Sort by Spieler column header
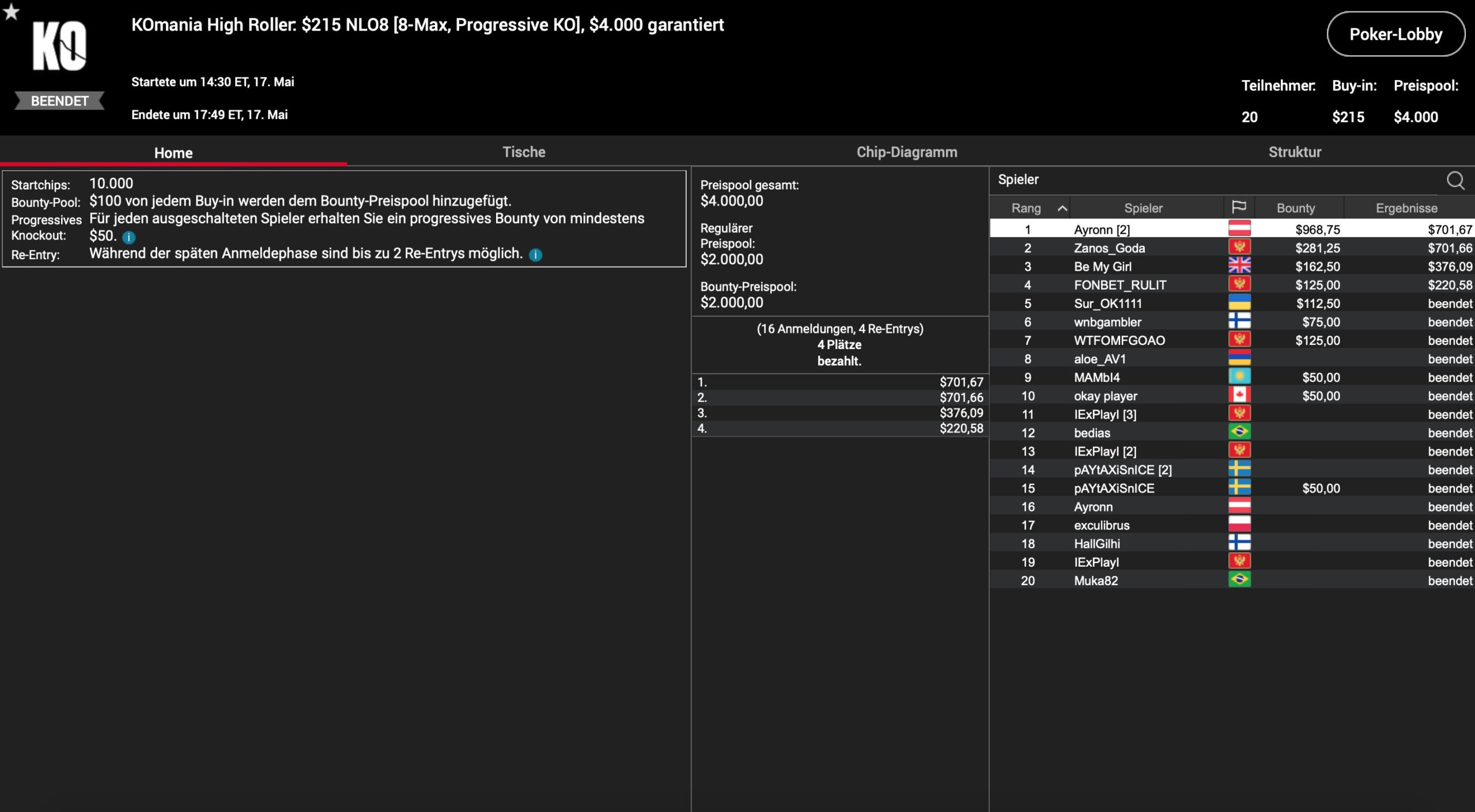1475x812 pixels. [1143, 208]
